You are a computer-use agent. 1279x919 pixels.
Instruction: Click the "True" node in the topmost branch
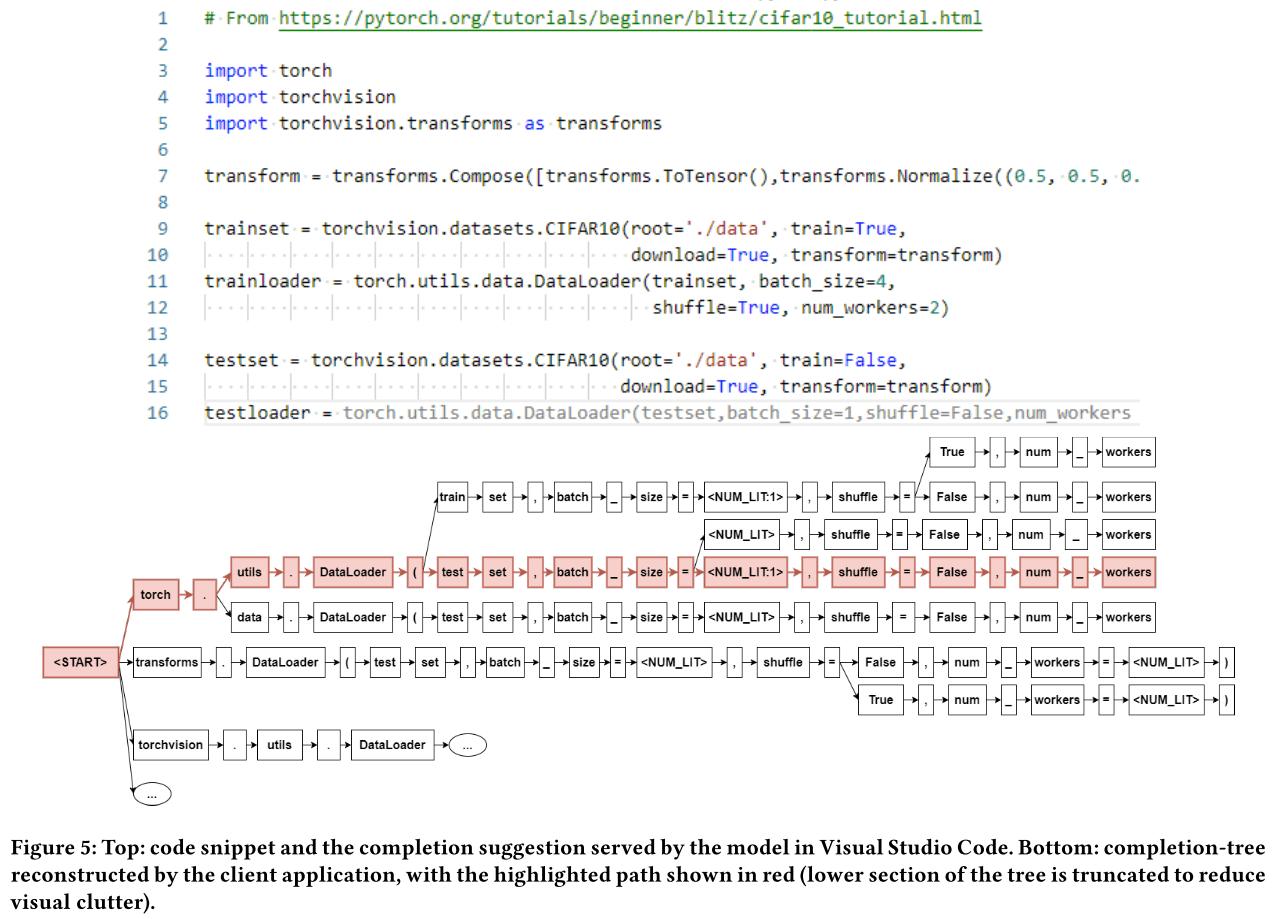951,452
